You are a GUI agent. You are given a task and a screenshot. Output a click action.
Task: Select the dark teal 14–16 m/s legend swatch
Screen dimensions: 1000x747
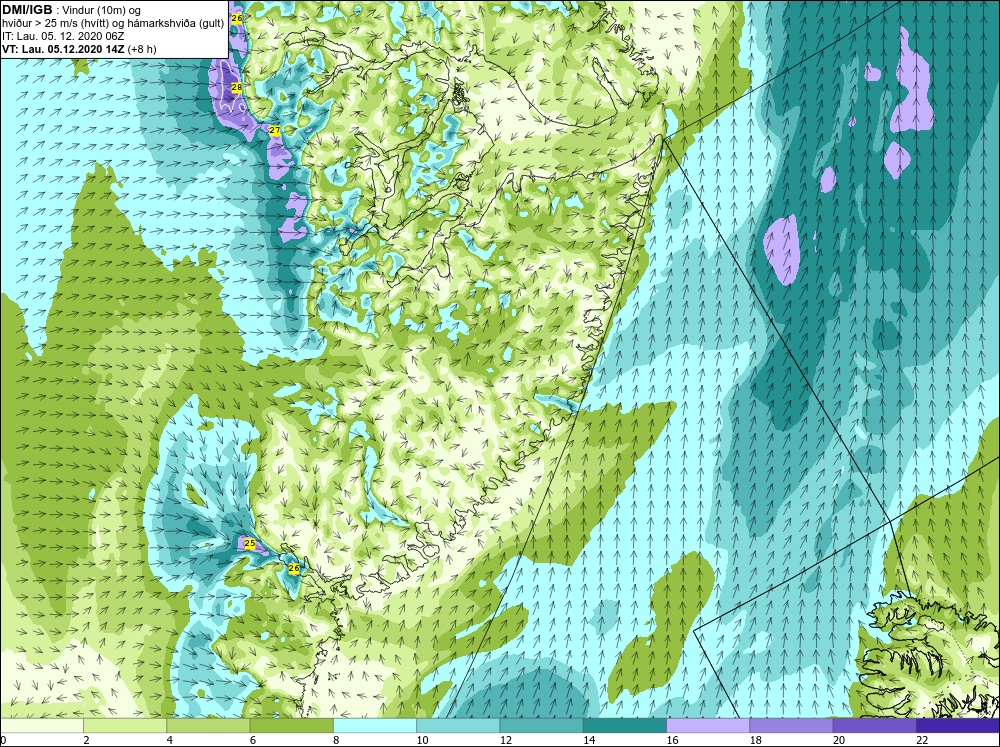pyautogui.click(x=625, y=726)
